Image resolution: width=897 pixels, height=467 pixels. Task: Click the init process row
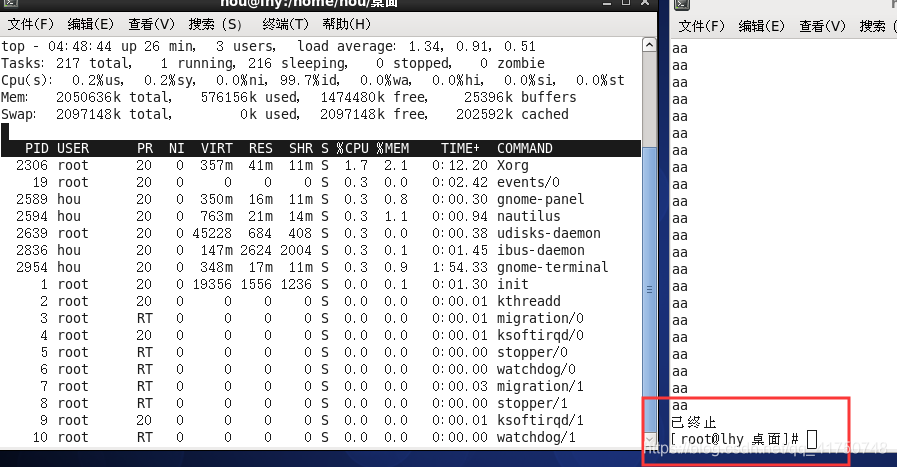pyautogui.click(x=320, y=284)
